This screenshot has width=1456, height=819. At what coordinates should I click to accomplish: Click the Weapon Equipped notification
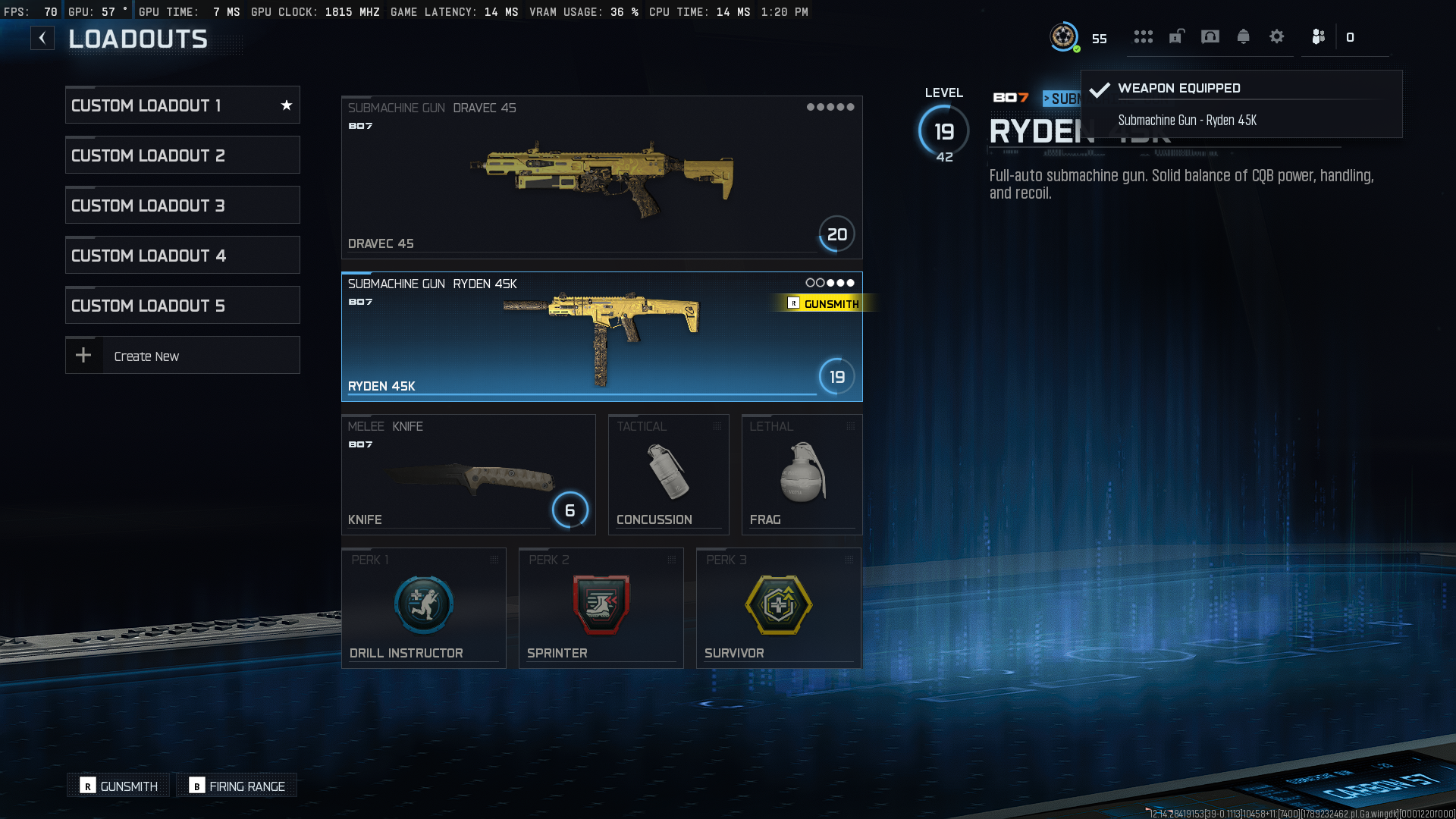pyautogui.click(x=1241, y=104)
